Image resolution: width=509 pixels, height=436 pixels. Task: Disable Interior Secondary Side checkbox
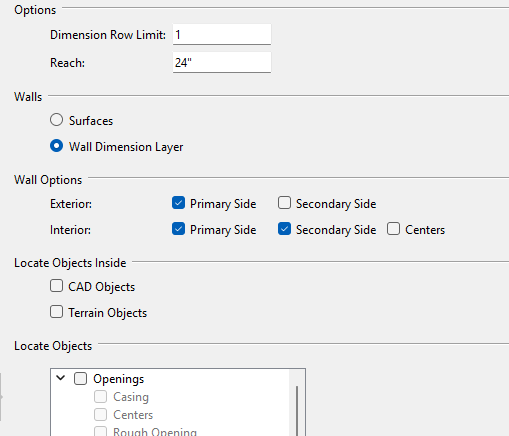(x=284, y=229)
